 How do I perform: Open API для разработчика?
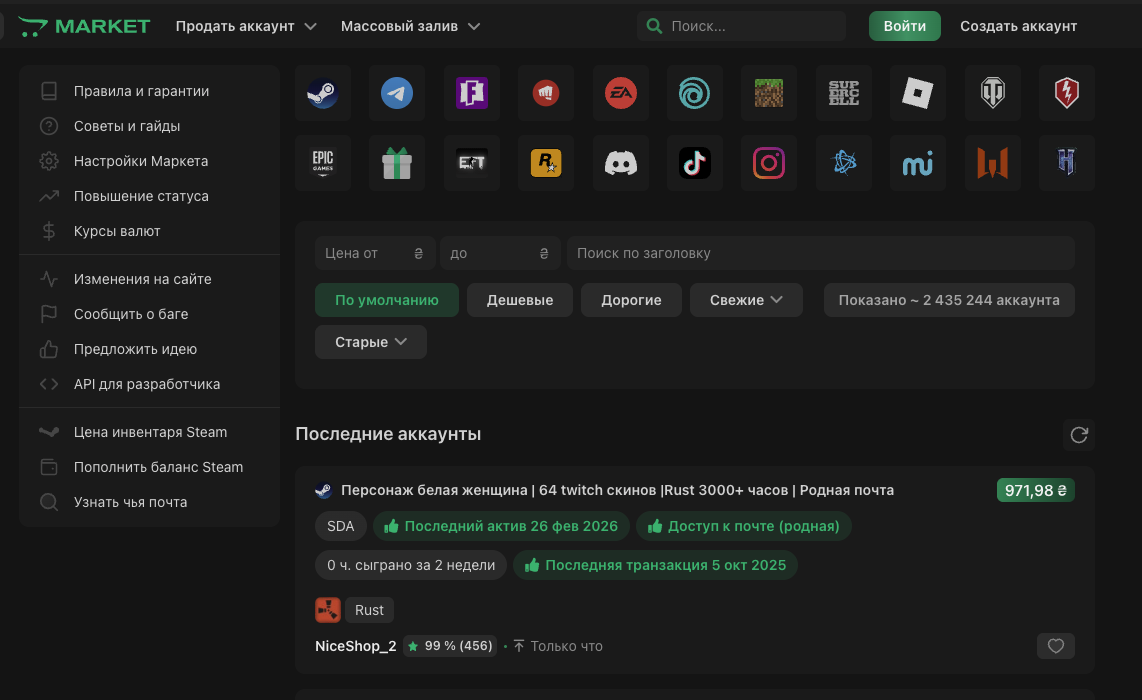pos(149,384)
